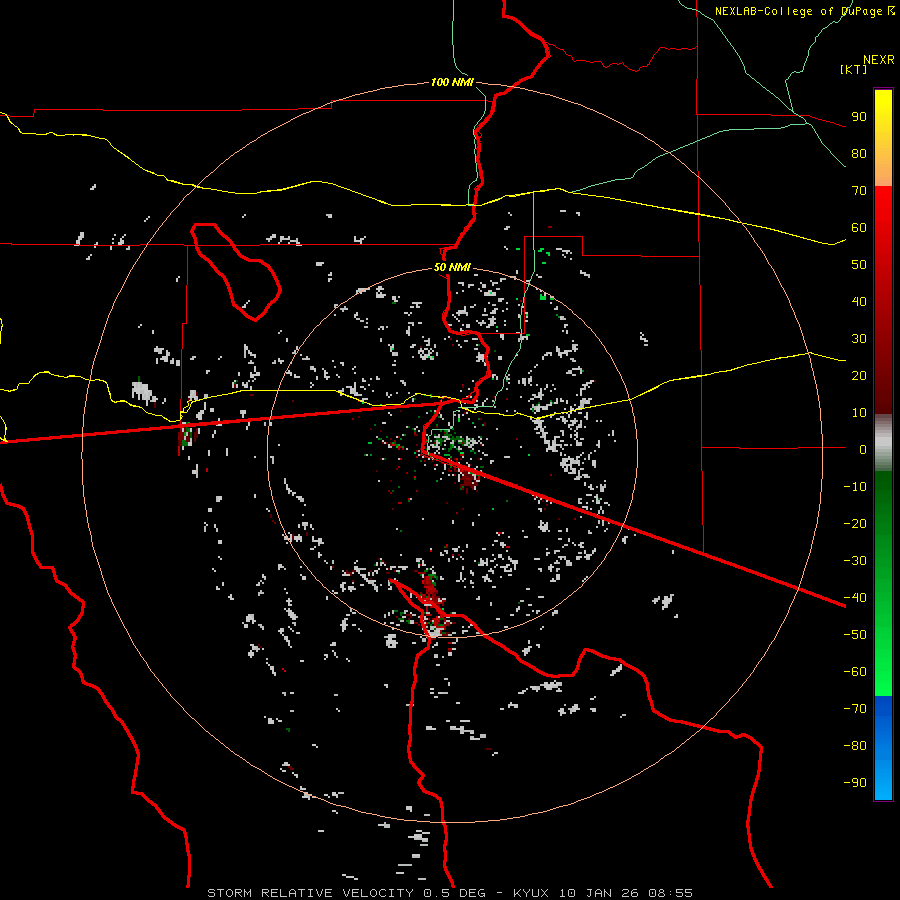
Task: Click the STORM RELATIVE VELOCITY 0.5 DEG caption
Action: [x=346, y=893]
